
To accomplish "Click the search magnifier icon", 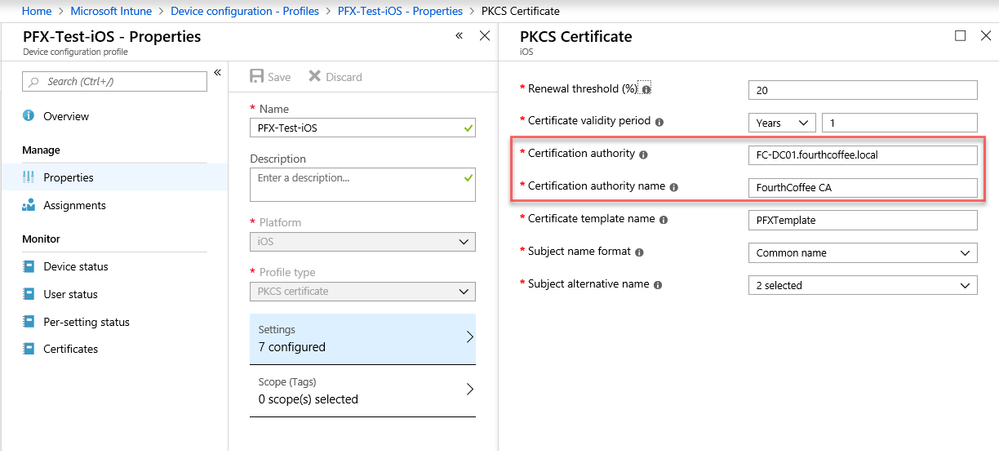I will pos(35,82).
